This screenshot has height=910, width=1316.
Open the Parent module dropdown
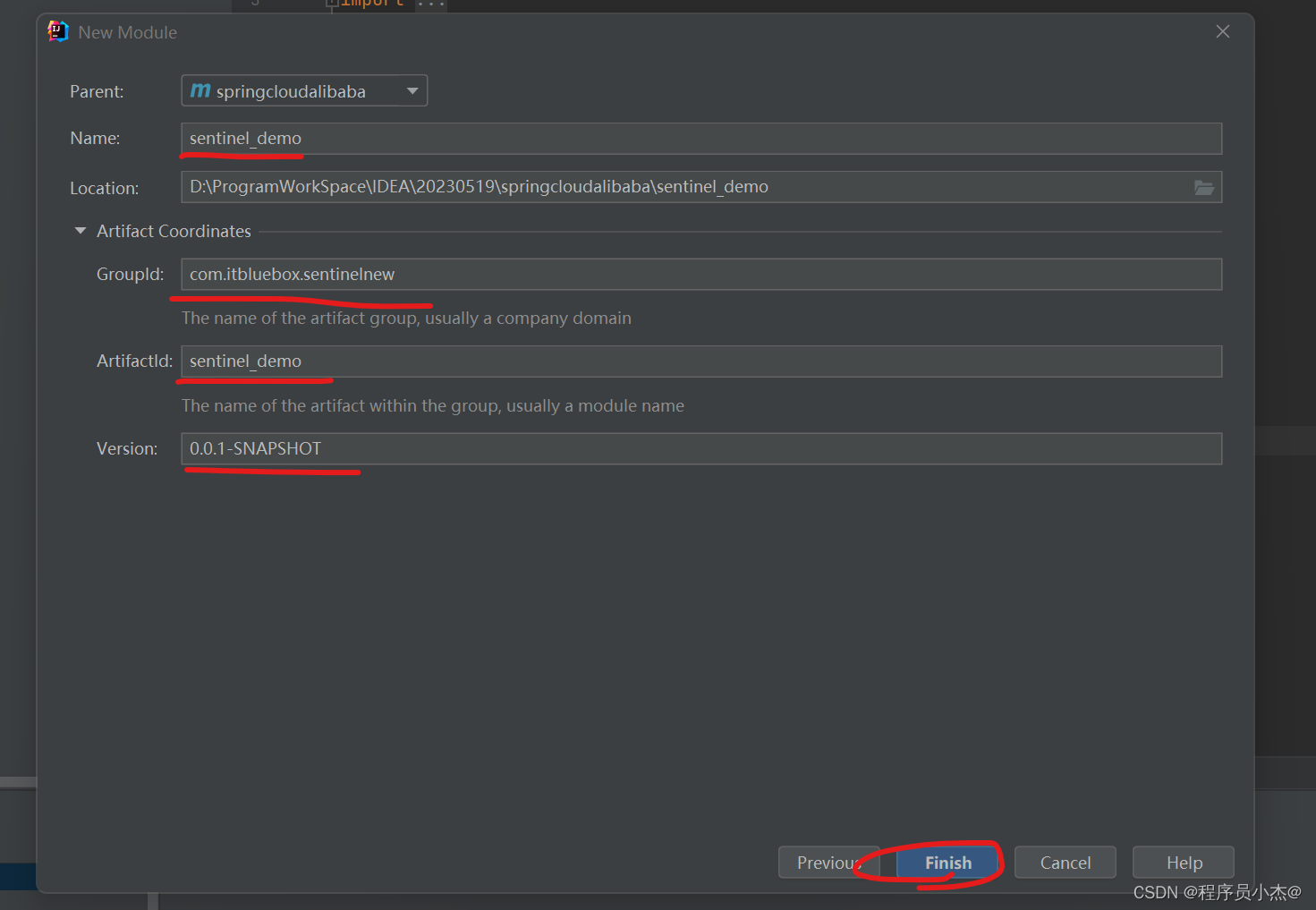pyautogui.click(x=304, y=90)
